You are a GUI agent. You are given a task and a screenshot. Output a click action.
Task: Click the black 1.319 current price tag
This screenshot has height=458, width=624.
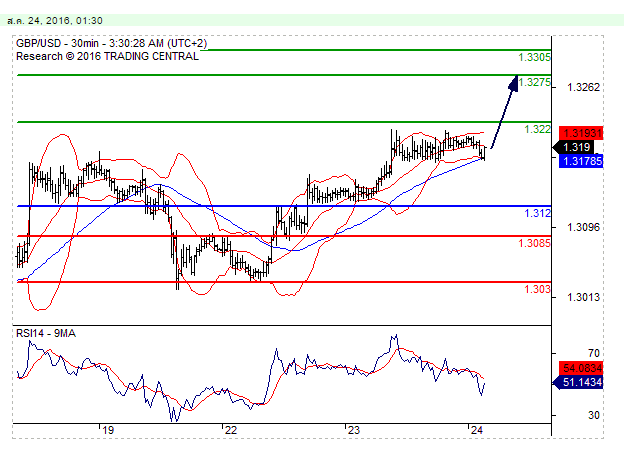pos(574,147)
